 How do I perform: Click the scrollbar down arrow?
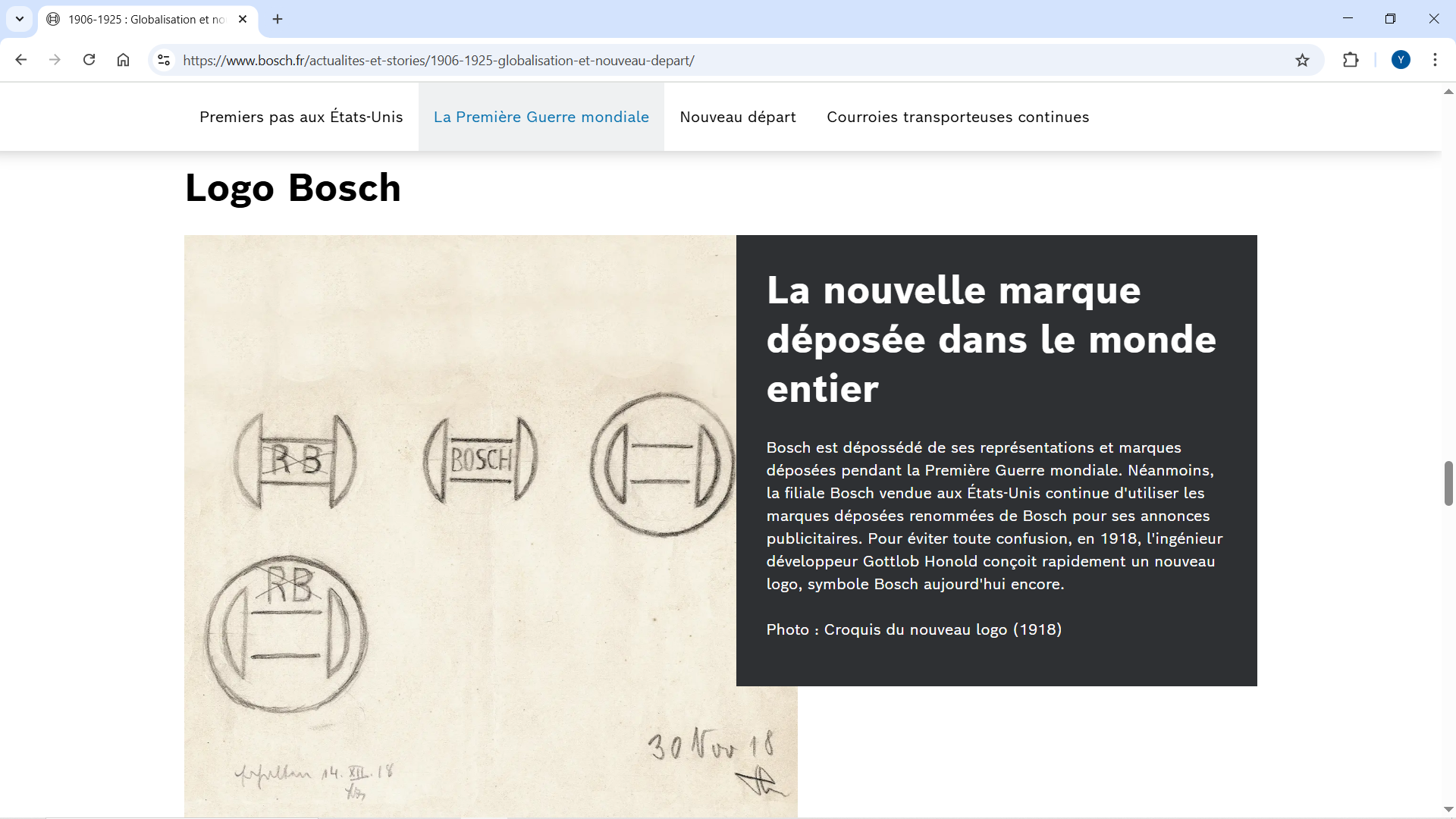[x=1448, y=810]
